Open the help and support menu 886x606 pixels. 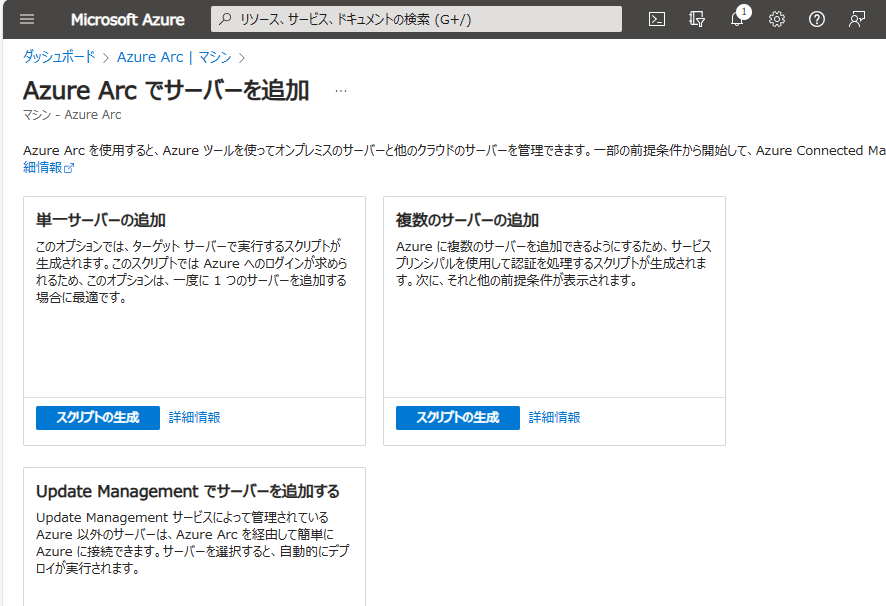click(816, 18)
